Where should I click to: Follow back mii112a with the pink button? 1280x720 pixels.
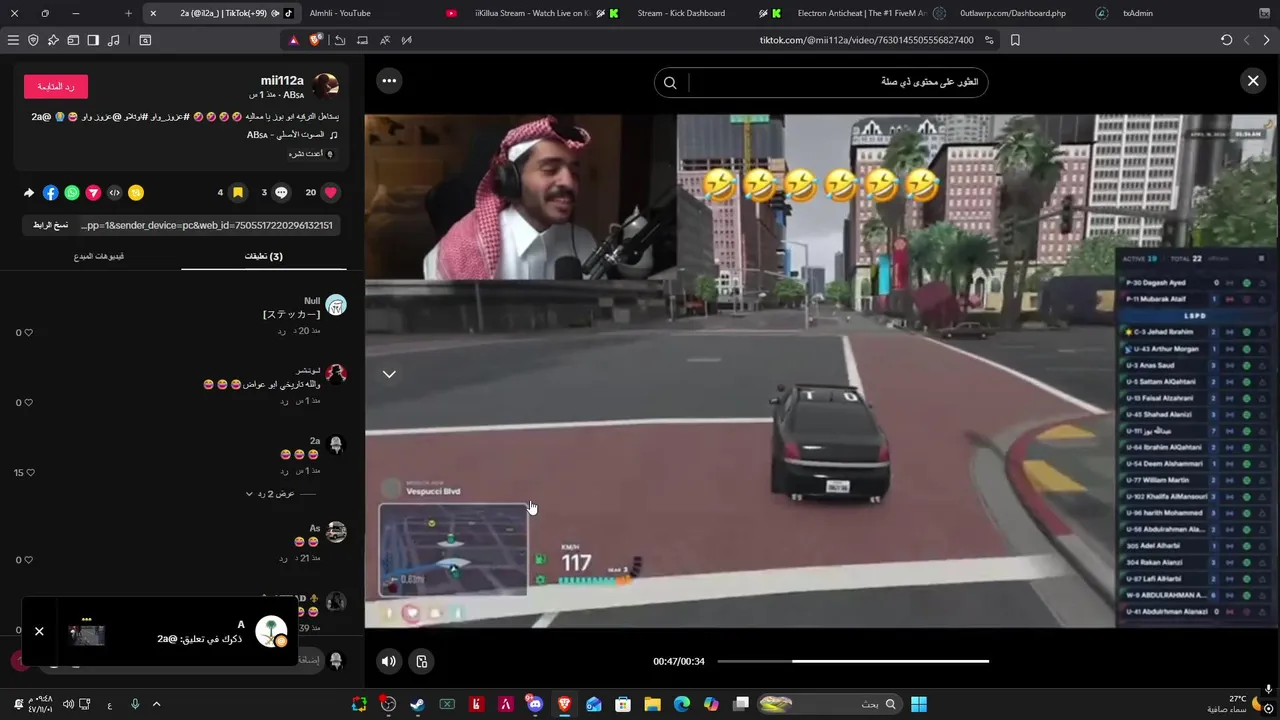coord(56,87)
